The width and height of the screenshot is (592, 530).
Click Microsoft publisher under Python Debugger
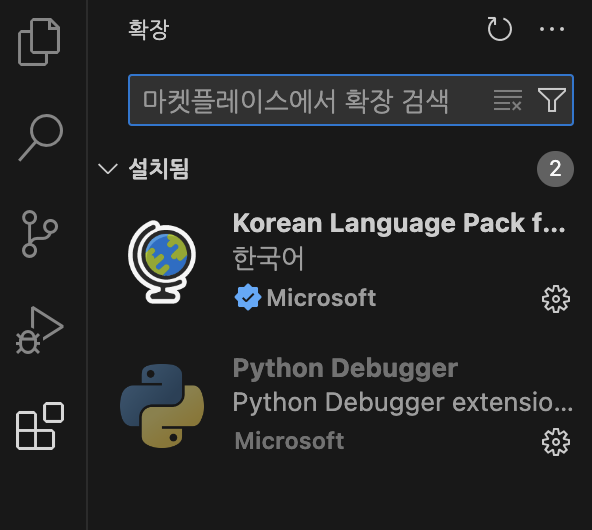[x=289, y=441]
